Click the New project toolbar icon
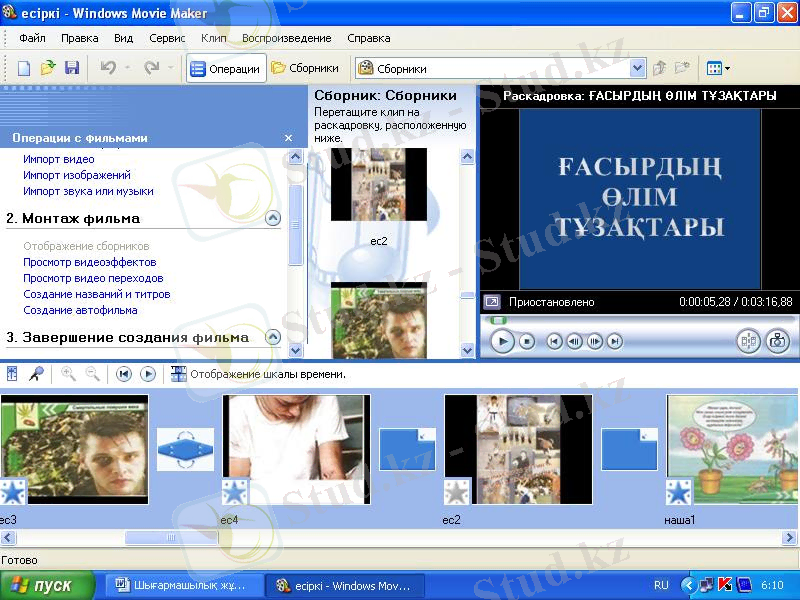Screen dimensions: 800x600 coord(24,68)
